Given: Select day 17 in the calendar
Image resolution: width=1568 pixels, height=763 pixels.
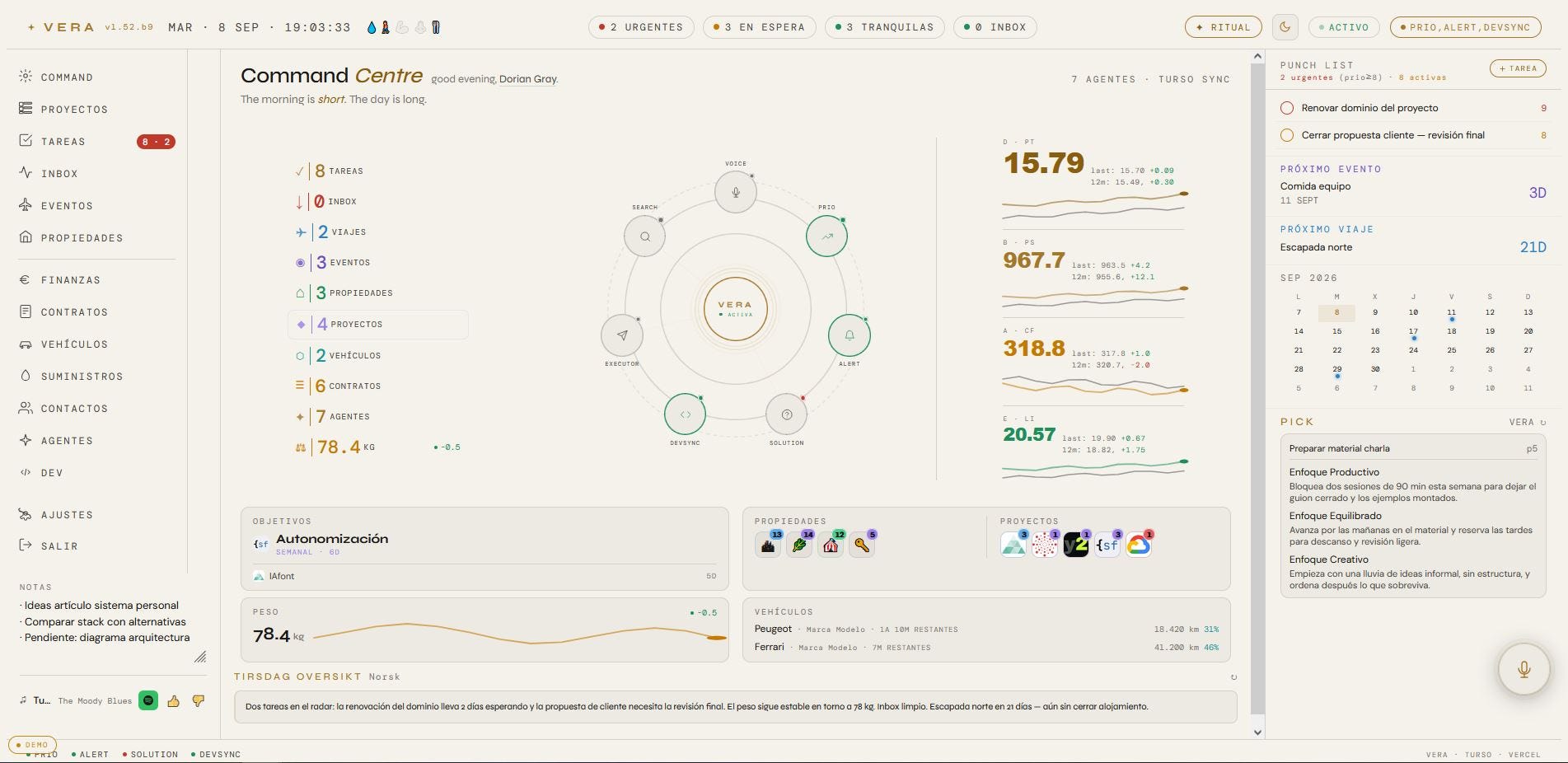Looking at the screenshot, I should click(x=1413, y=332).
